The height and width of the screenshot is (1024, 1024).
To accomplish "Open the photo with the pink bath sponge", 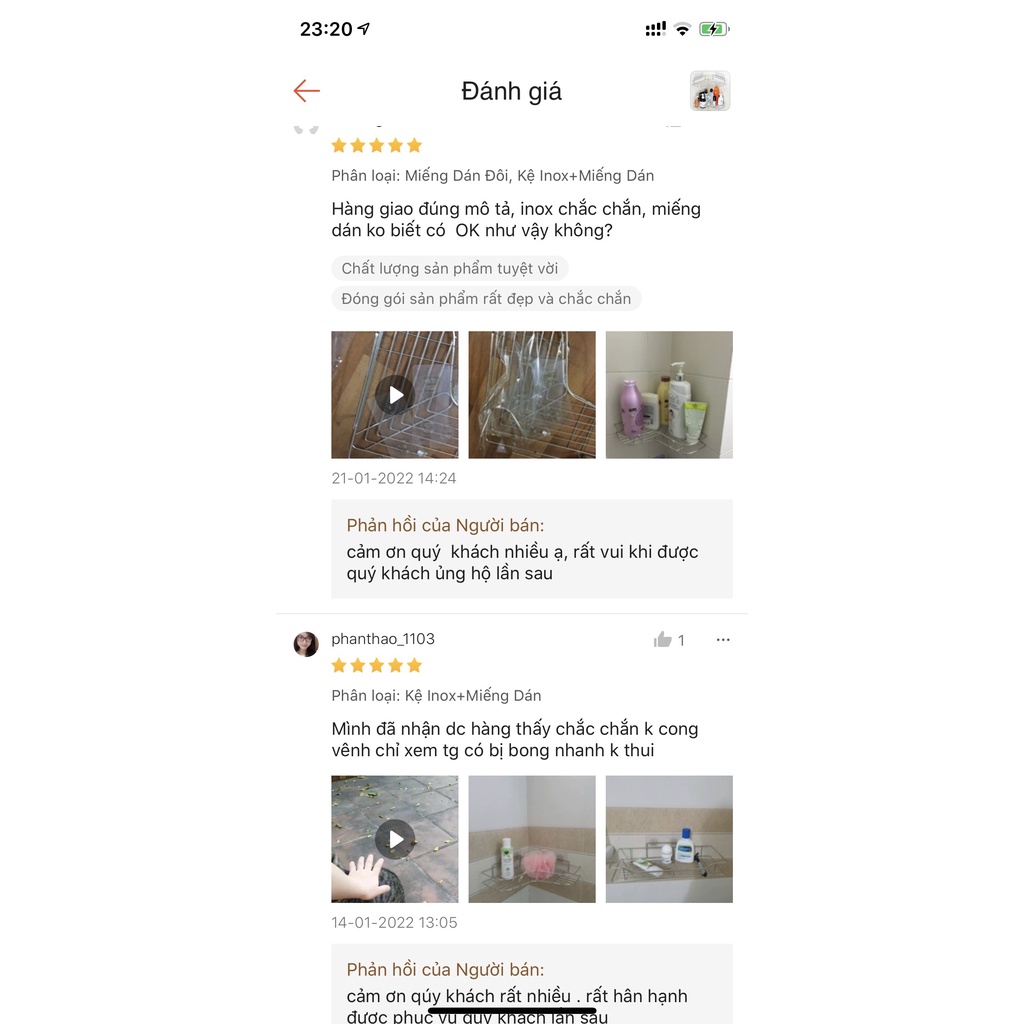I will [532, 839].
